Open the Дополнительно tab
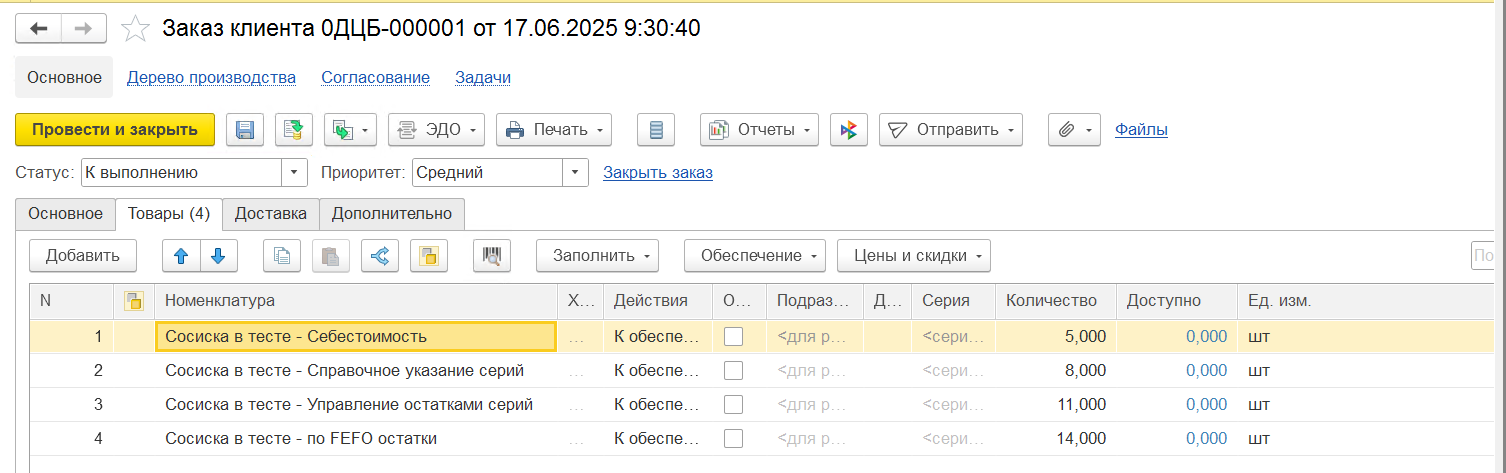This screenshot has height=473, width=1506. (391, 213)
